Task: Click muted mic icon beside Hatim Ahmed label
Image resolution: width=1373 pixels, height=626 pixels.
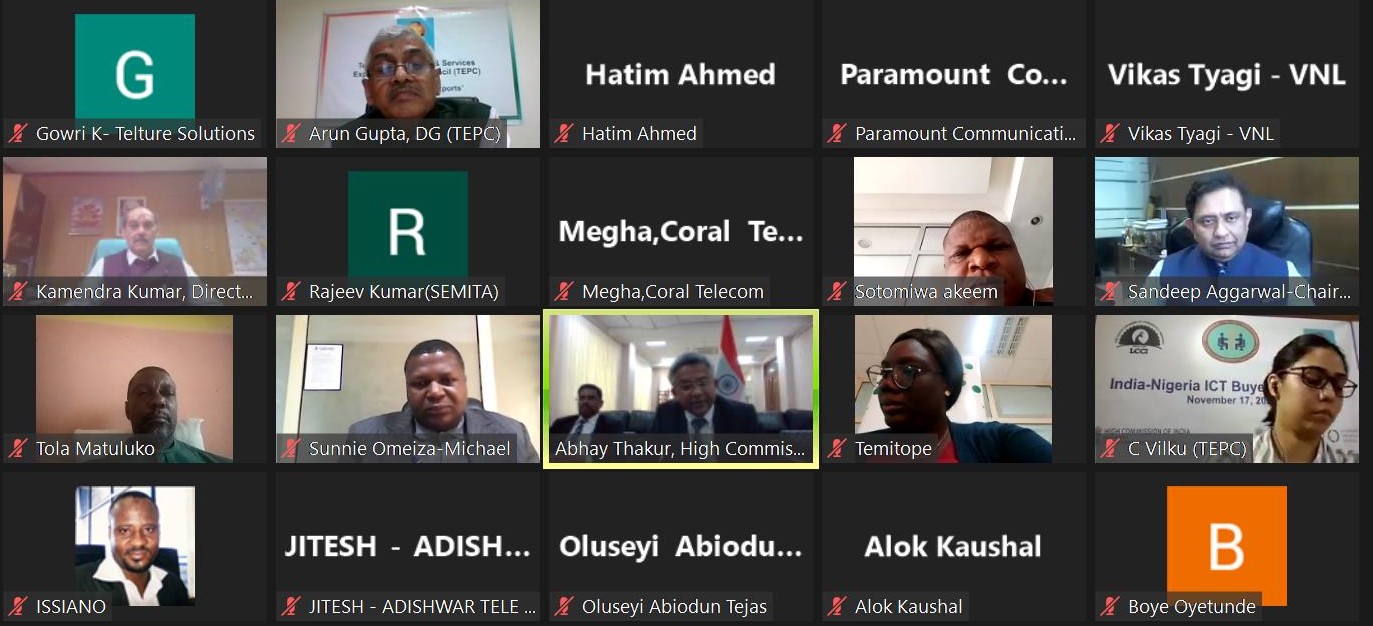Action: [564, 134]
